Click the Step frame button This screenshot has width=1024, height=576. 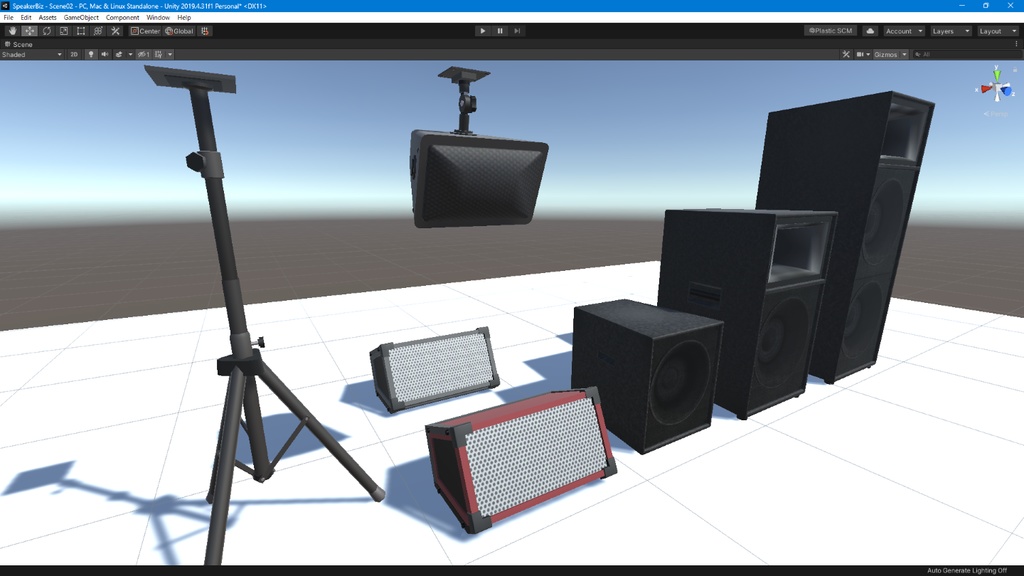click(x=517, y=31)
